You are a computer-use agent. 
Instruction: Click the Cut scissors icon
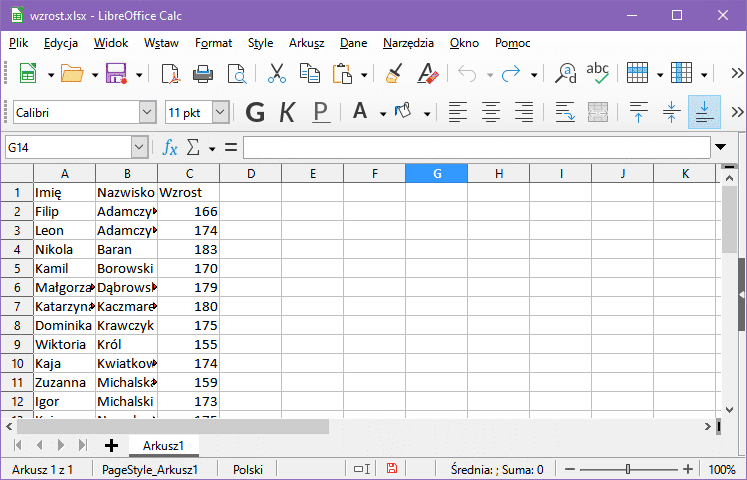(x=277, y=74)
